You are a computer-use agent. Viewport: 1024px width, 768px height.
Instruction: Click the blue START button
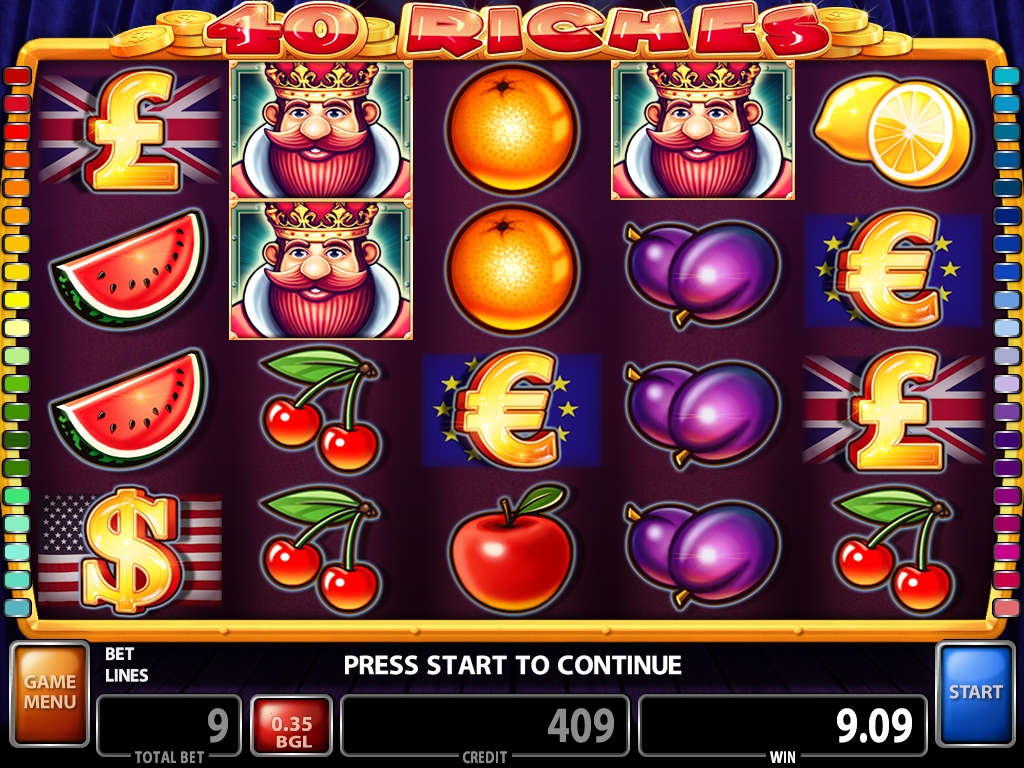tap(974, 694)
